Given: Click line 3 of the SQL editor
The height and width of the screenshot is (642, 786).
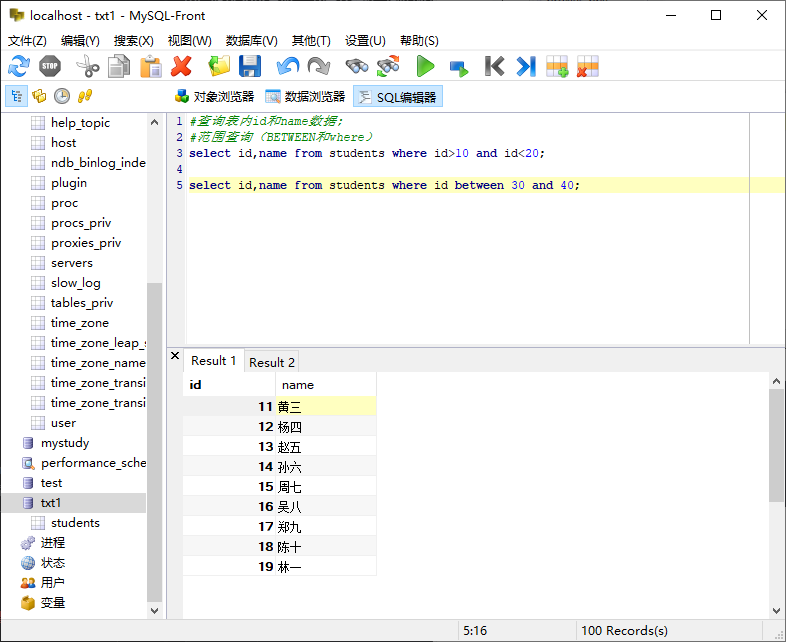Looking at the screenshot, I should coord(366,153).
